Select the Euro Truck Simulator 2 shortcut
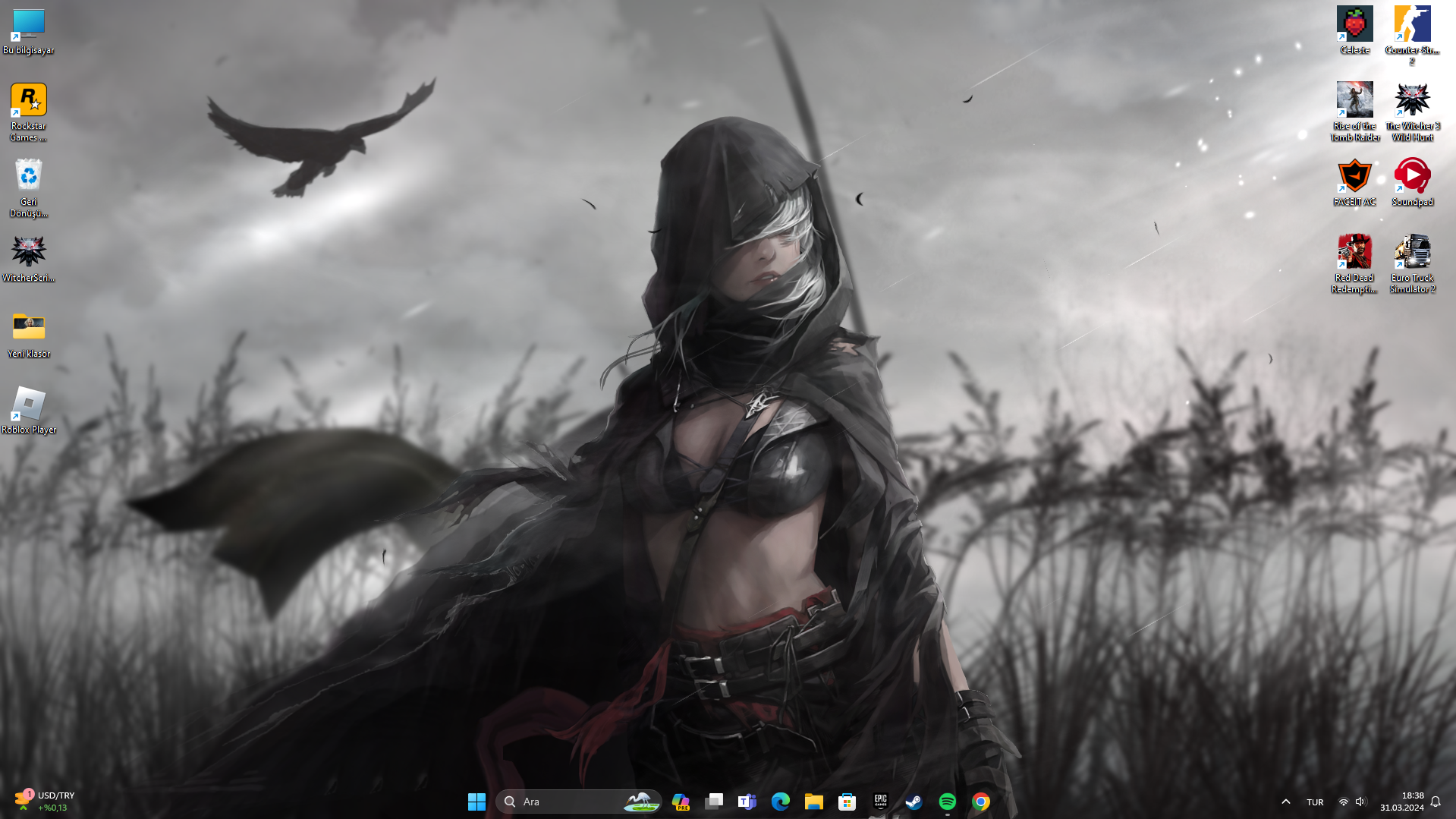Viewport: 1456px width, 819px height. click(1412, 264)
